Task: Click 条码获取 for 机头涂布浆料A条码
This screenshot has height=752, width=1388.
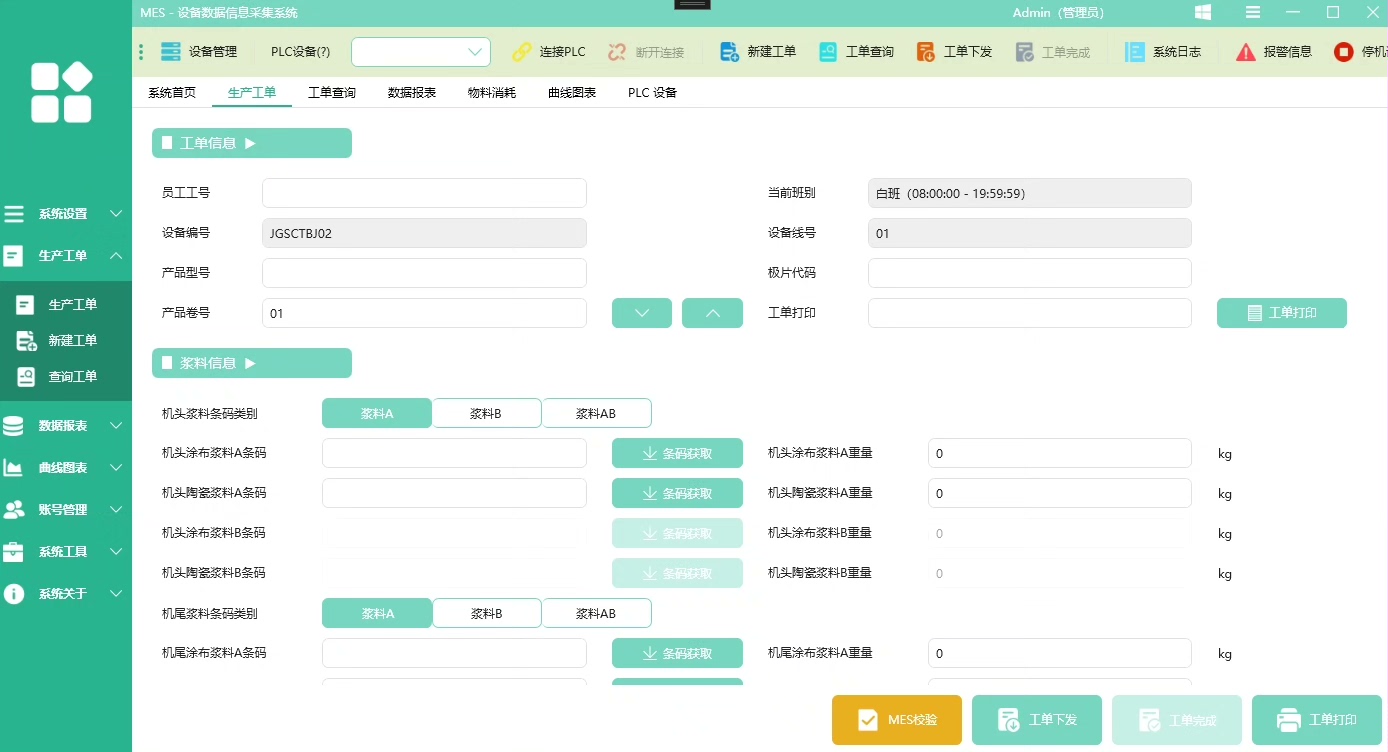Action: point(677,453)
